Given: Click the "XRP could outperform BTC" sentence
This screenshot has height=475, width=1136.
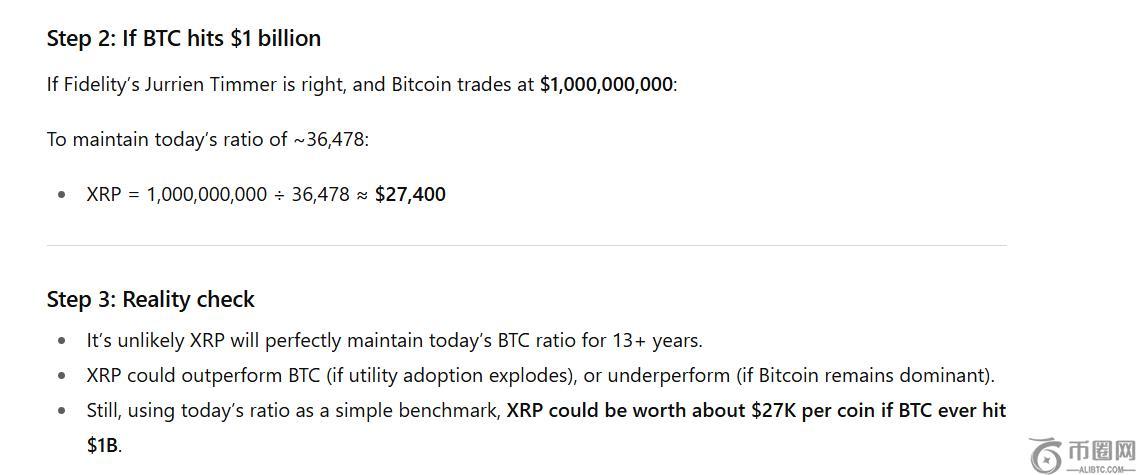Looking at the screenshot, I should (x=540, y=375).
